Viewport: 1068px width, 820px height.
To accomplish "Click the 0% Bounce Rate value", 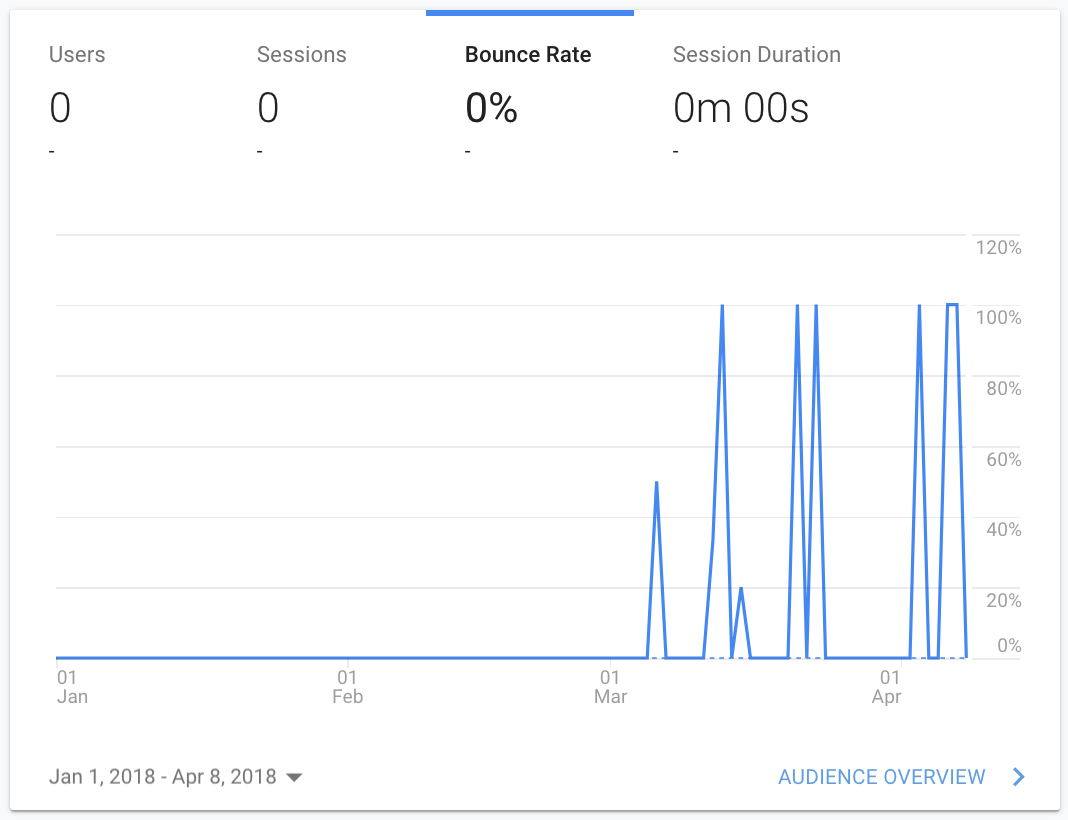I will (x=491, y=108).
